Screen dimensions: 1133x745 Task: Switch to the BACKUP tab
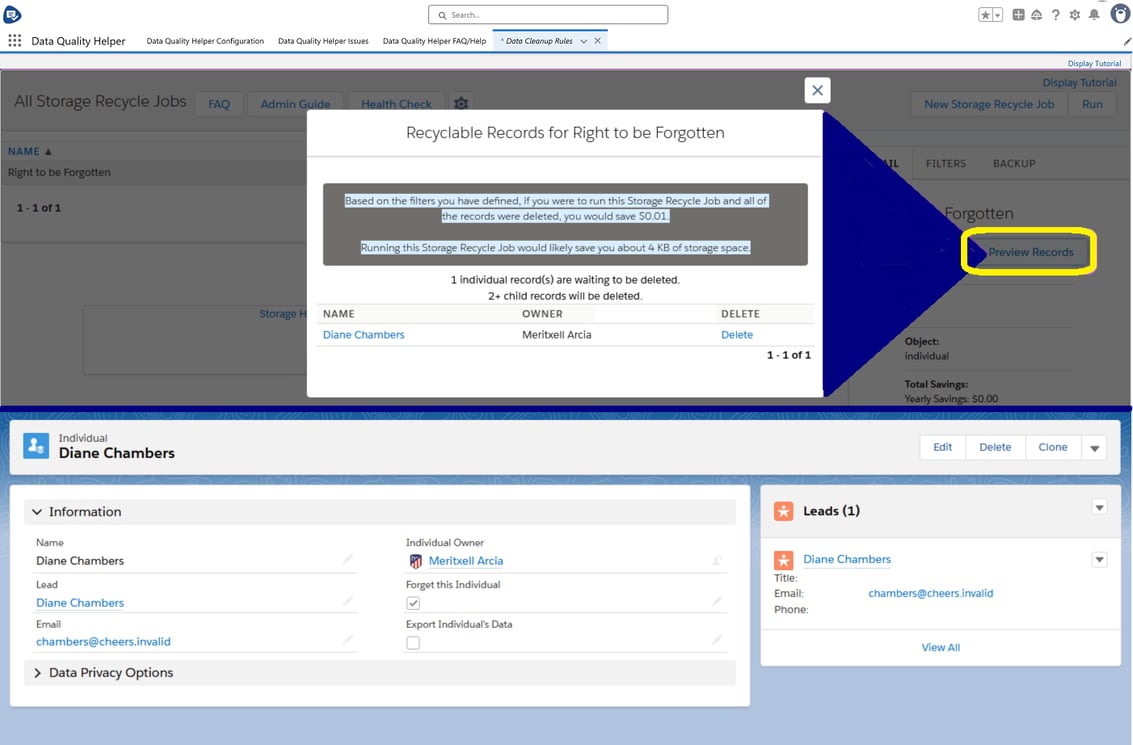point(1014,163)
